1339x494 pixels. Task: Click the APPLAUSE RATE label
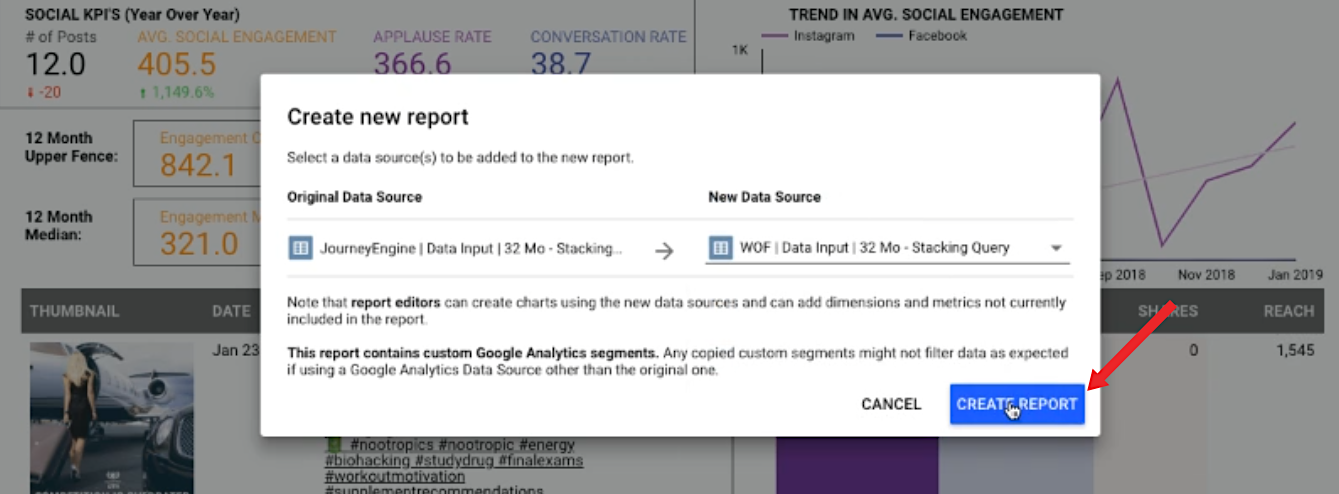point(432,37)
